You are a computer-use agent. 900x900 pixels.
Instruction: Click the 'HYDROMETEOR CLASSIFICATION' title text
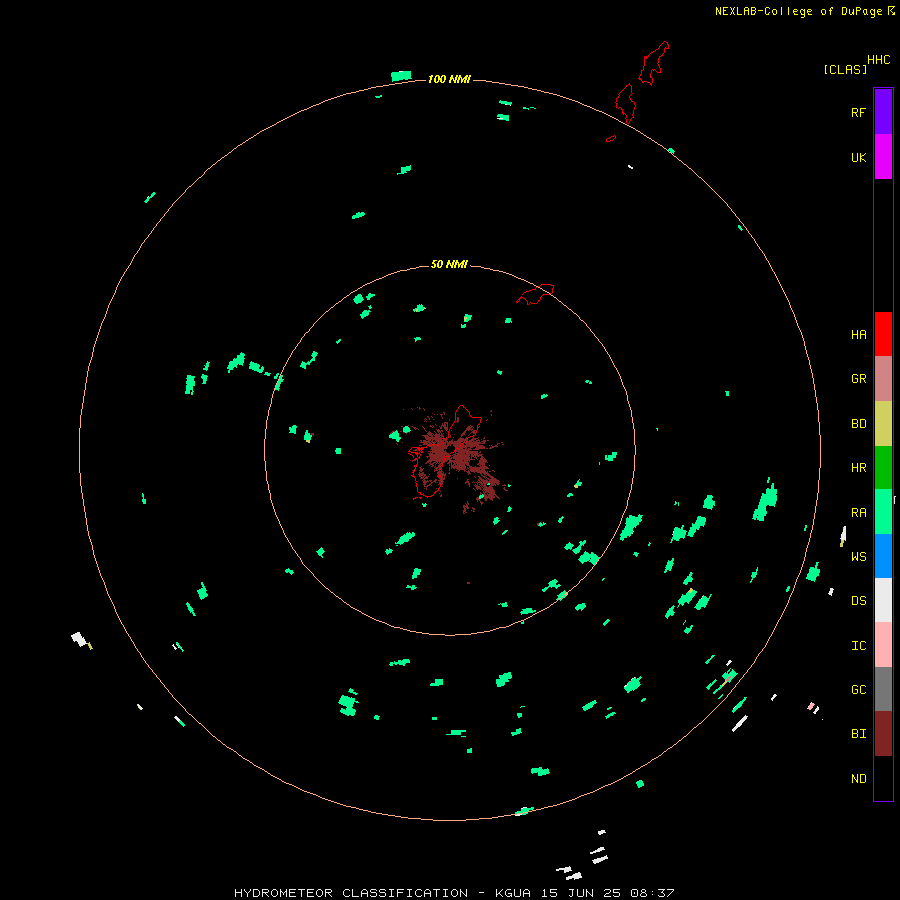[x=351, y=893]
